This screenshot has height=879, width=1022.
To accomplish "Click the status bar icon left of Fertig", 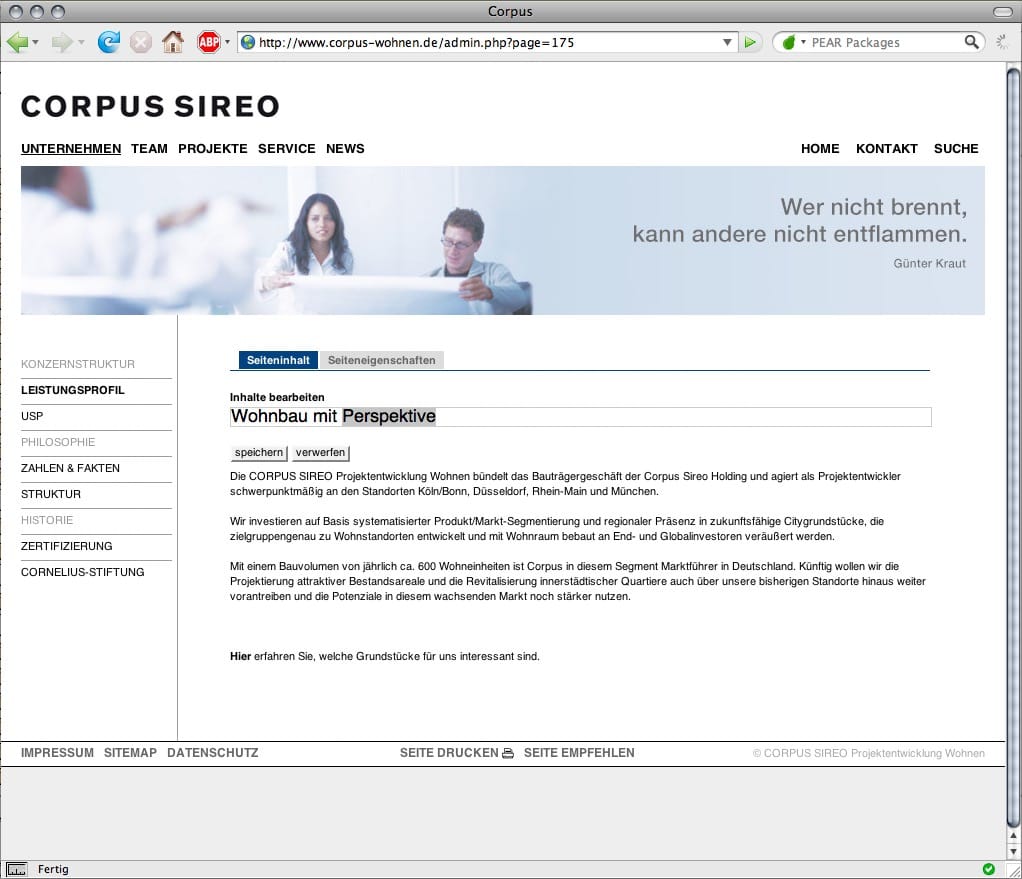I will (x=16, y=869).
